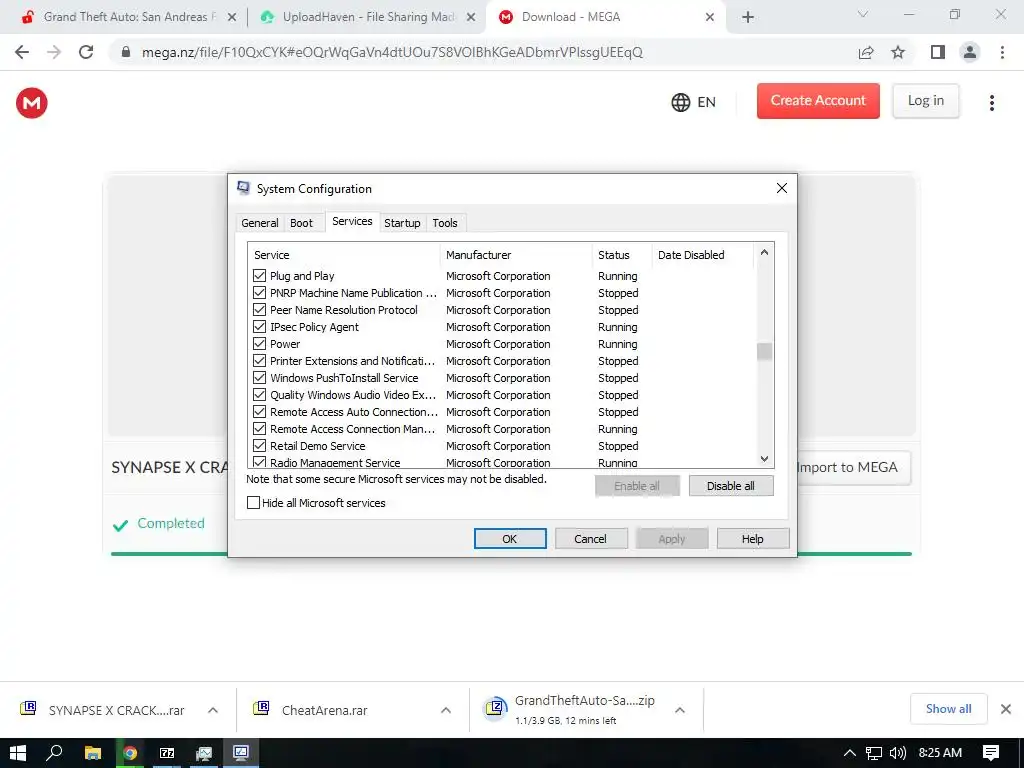Uncheck Remote Access Connection Manager
1024x768 pixels.
pyautogui.click(x=259, y=428)
